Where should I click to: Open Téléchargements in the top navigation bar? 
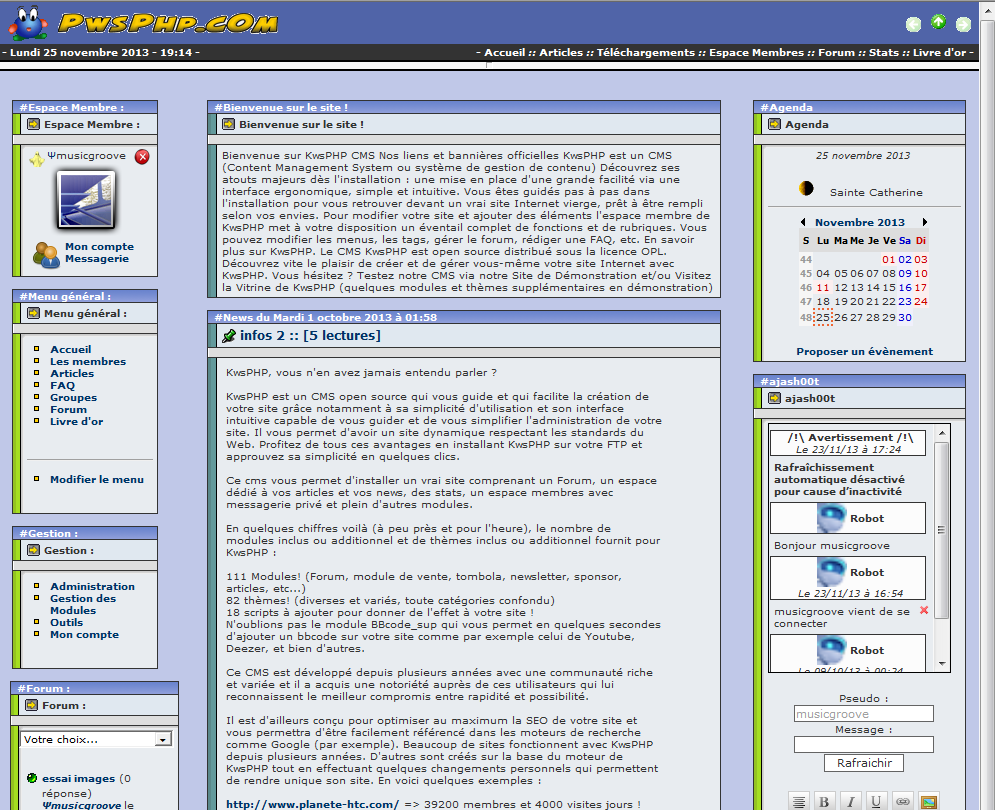(645, 53)
